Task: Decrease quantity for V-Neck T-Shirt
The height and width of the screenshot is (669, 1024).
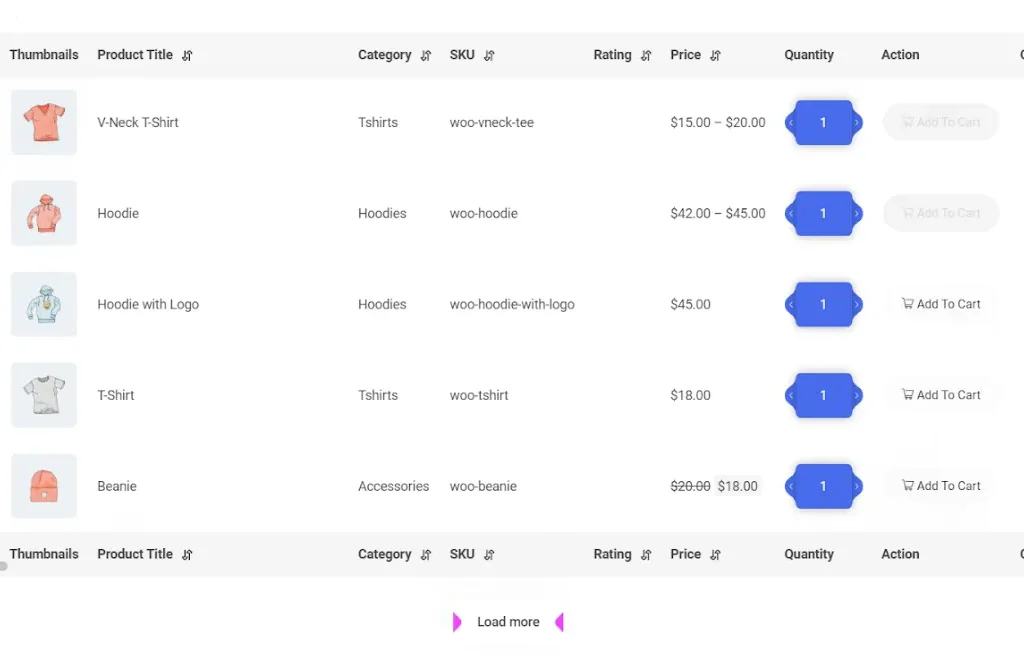Action: (x=791, y=122)
